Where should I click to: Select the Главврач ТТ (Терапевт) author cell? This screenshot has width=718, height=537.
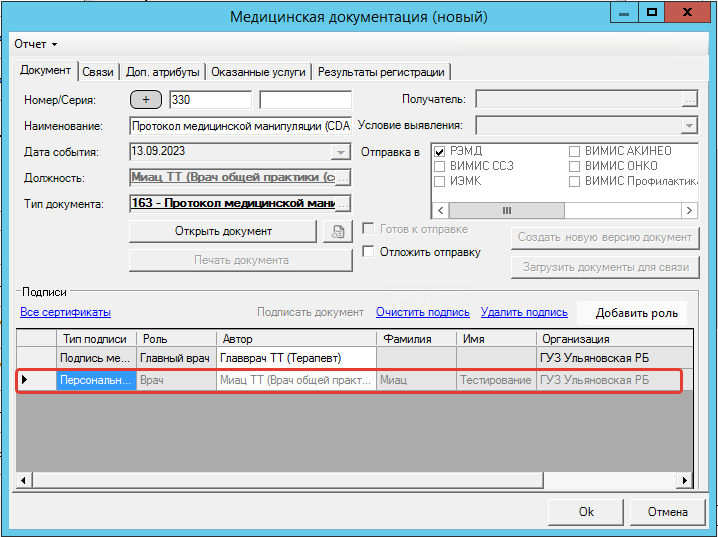[296, 358]
